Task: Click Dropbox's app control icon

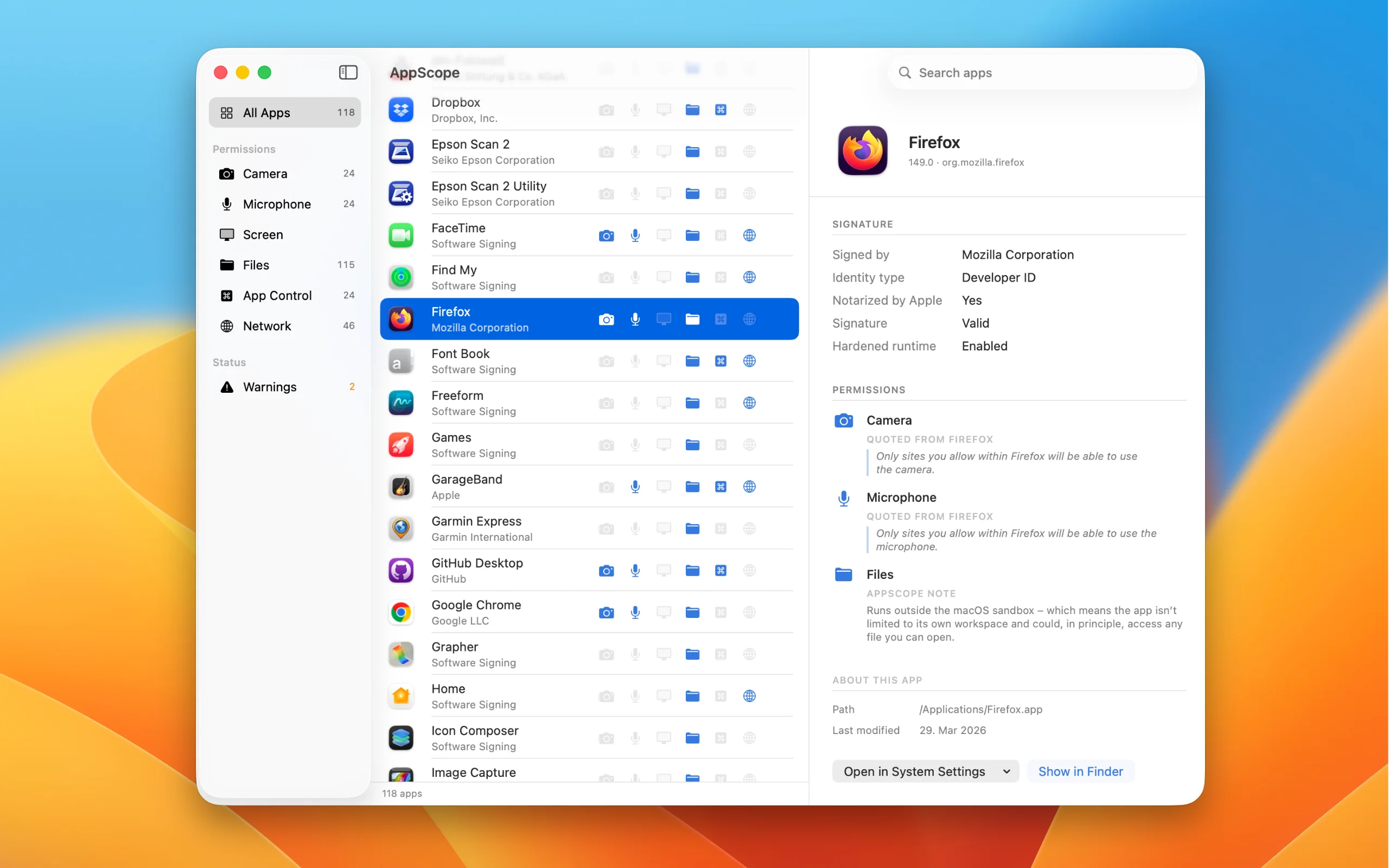Action: click(721, 110)
